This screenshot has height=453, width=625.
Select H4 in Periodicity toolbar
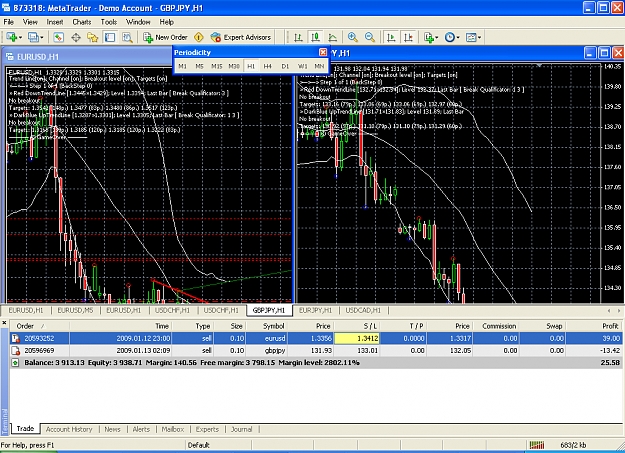268,66
